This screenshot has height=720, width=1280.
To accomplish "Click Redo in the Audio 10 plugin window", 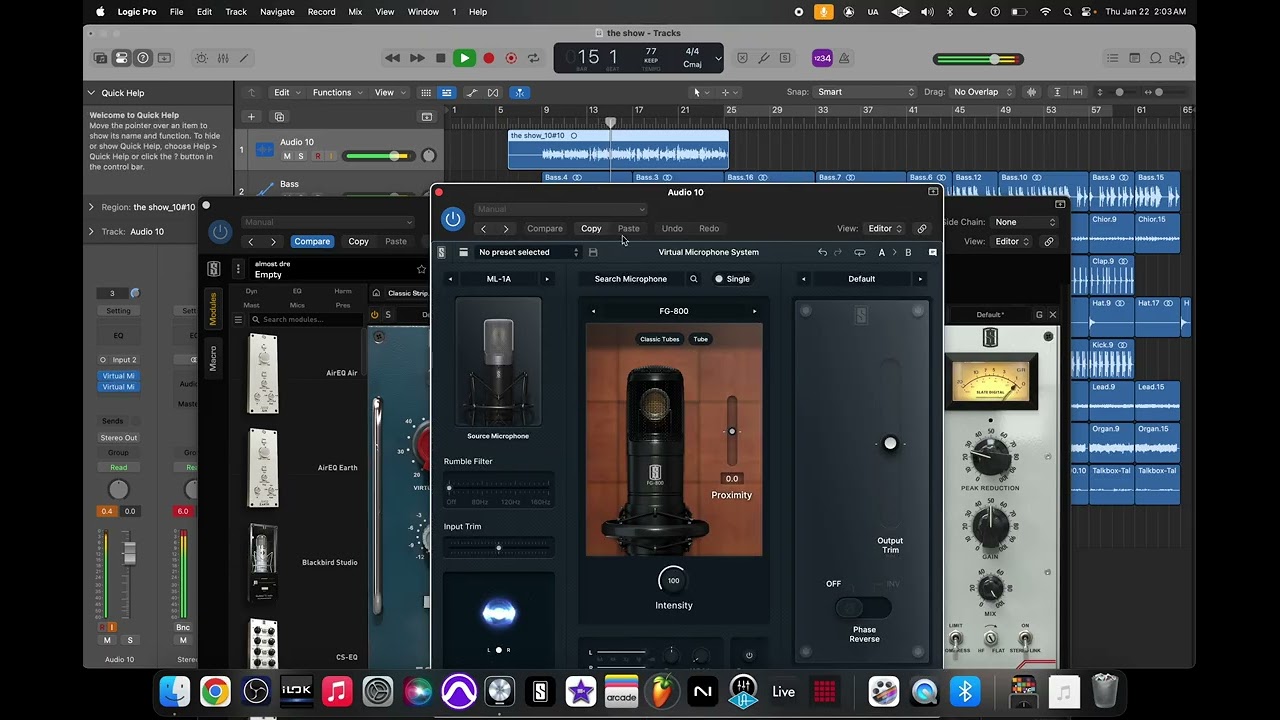I will (709, 229).
